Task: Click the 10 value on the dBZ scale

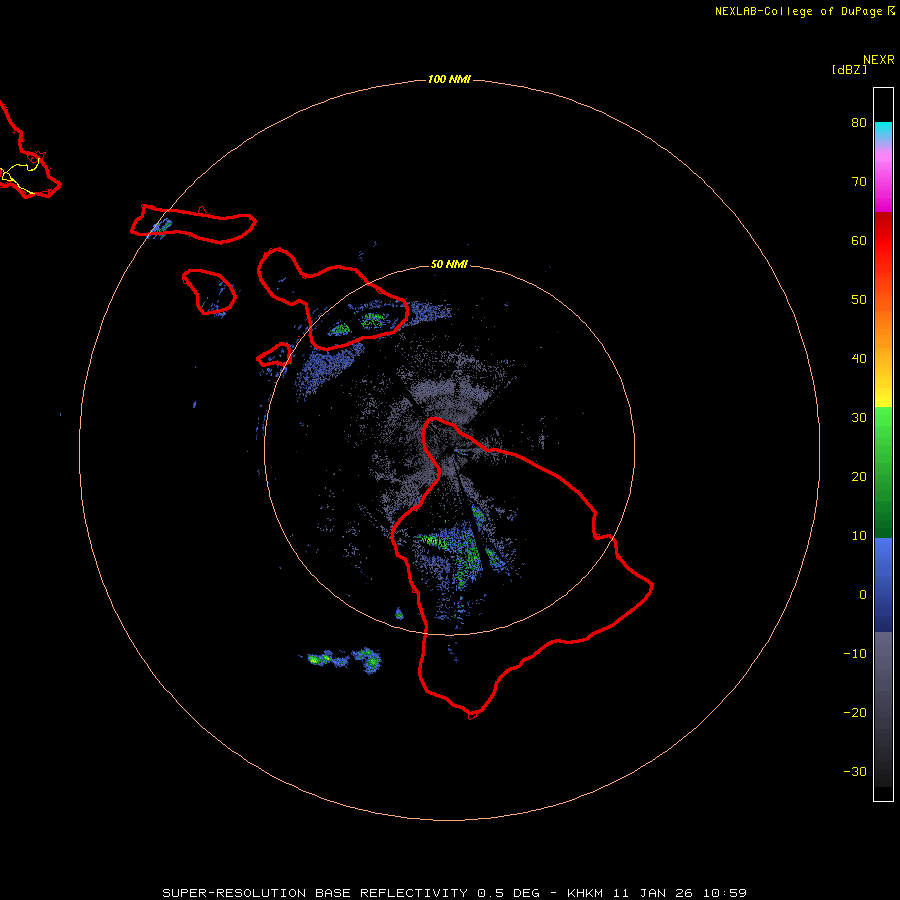Action: coord(859,536)
